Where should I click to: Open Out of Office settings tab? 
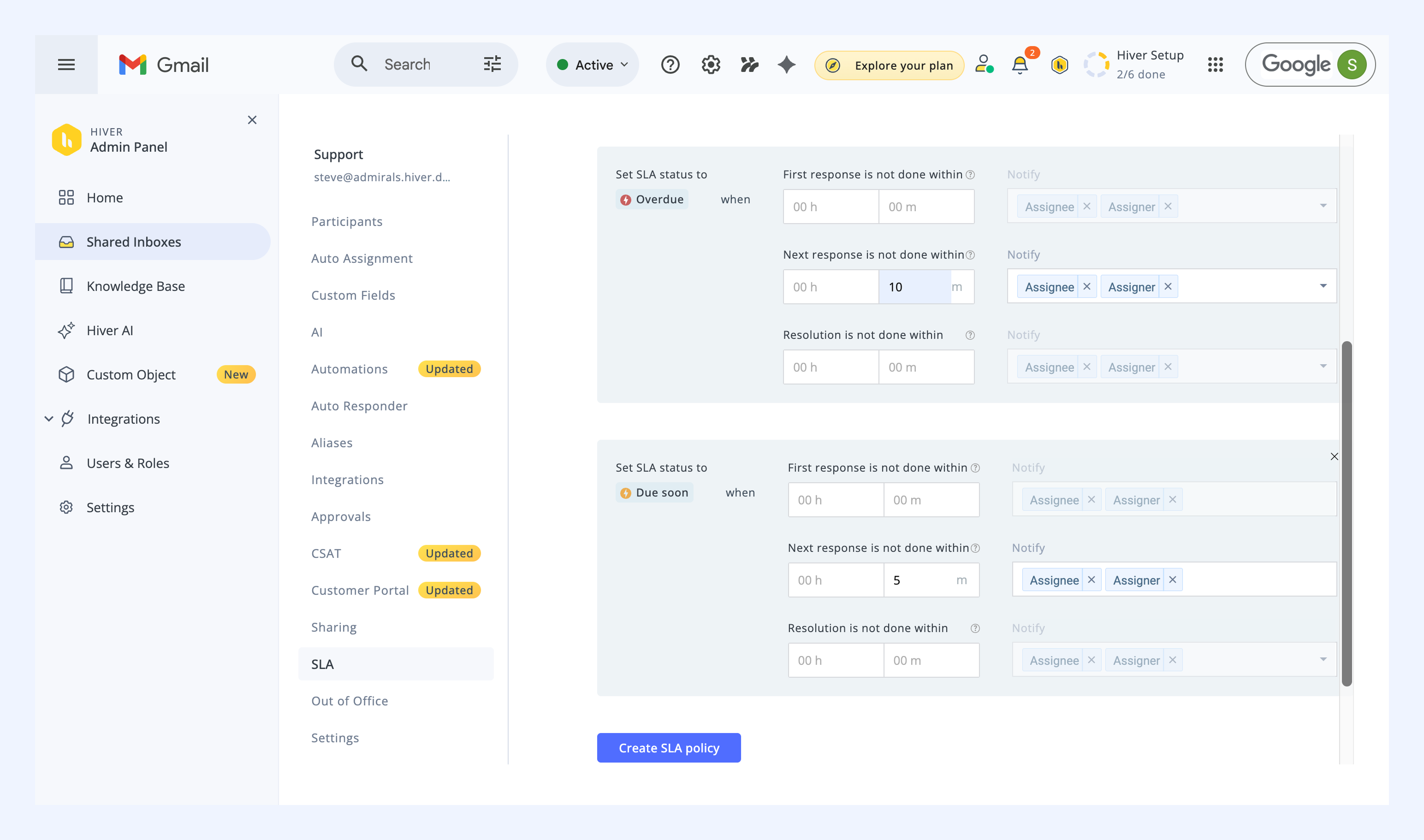pos(350,701)
